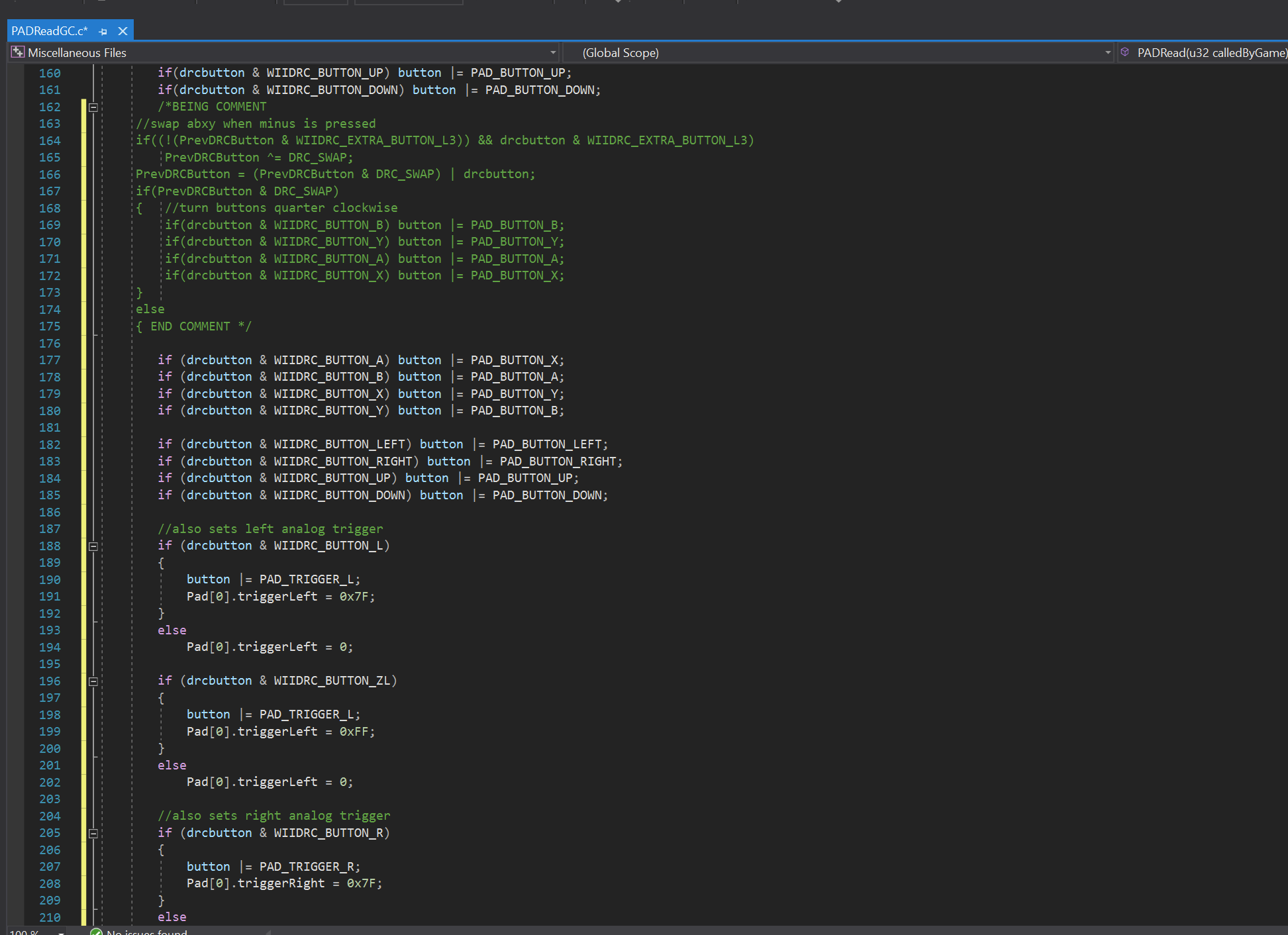Open the Global Scope dropdown

click(x=1108, y=52)
